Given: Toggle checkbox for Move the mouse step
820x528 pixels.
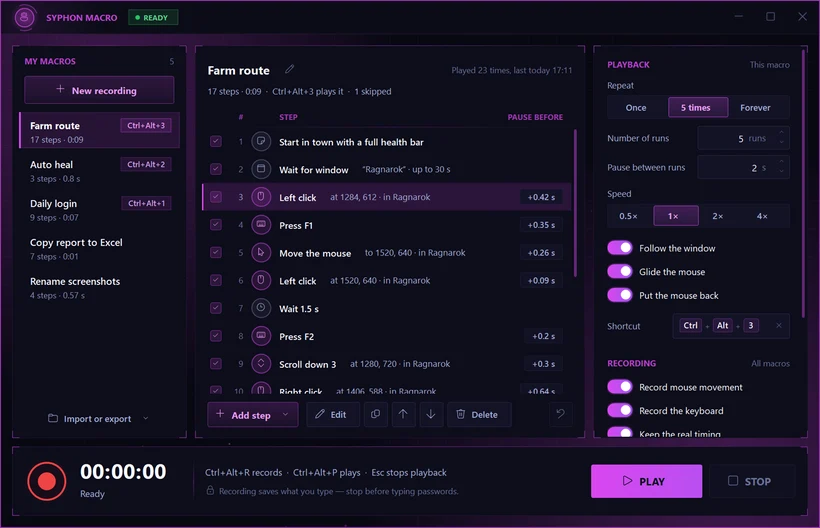Looking at the screenshot, I should (215, 252).
